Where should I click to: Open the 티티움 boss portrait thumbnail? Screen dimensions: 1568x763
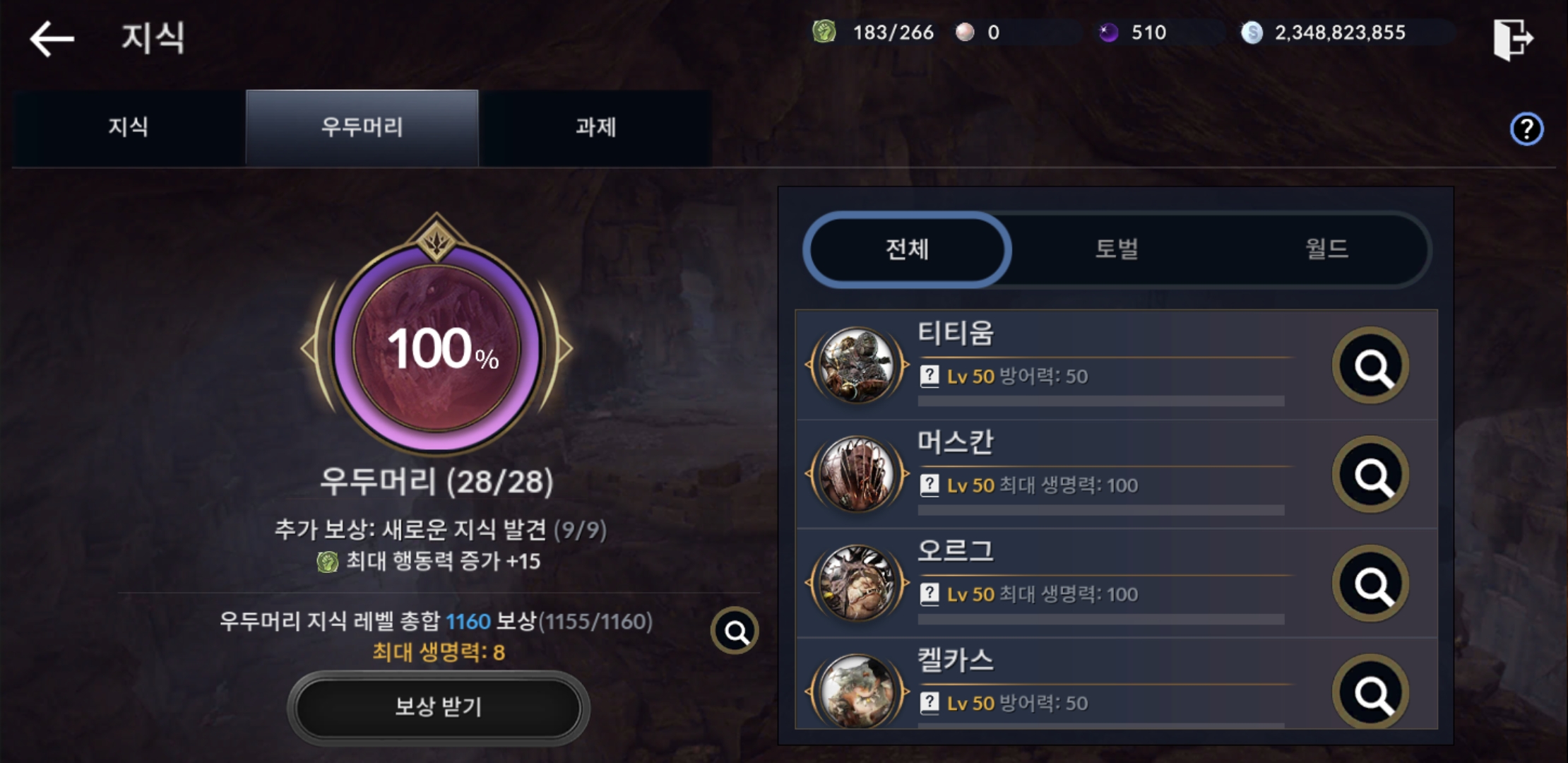[857, 365]
